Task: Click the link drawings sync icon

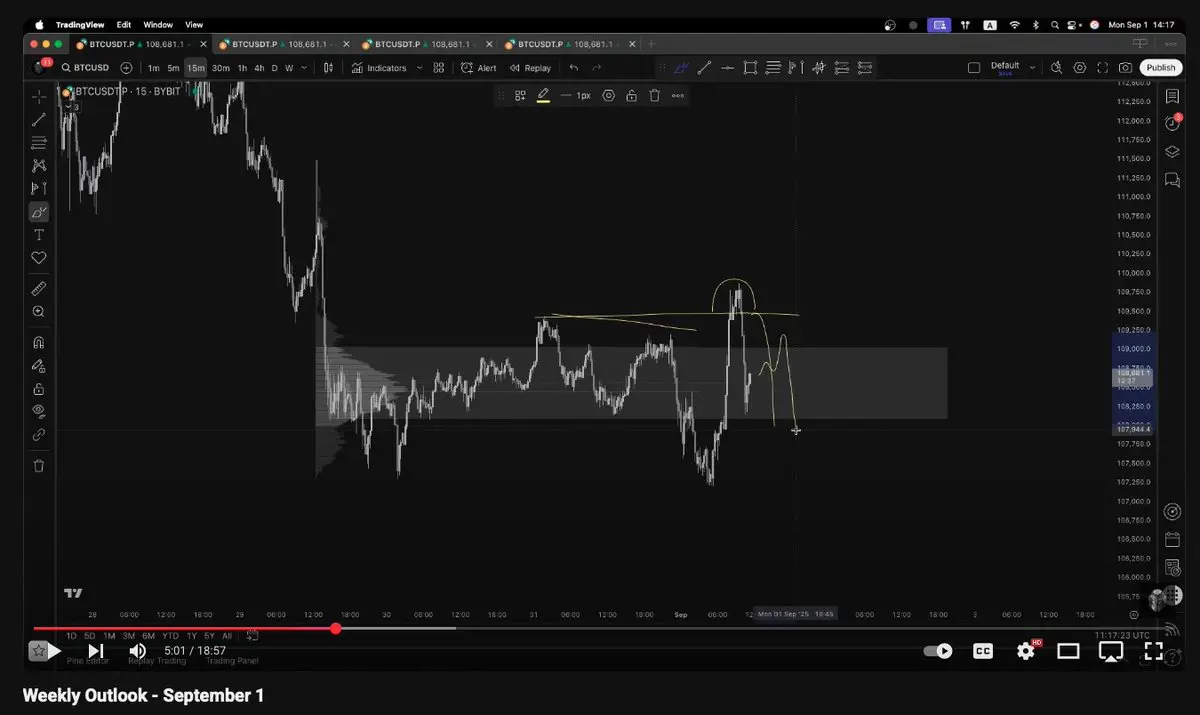Action: [38, 434]
